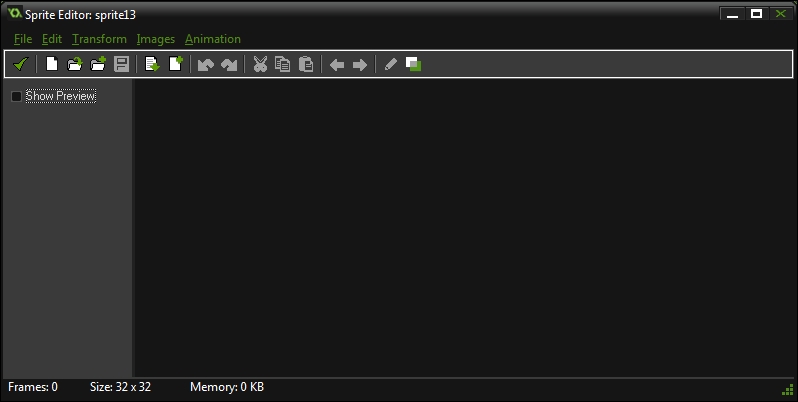Insert empty image with page arrow icon

point(152,64)
